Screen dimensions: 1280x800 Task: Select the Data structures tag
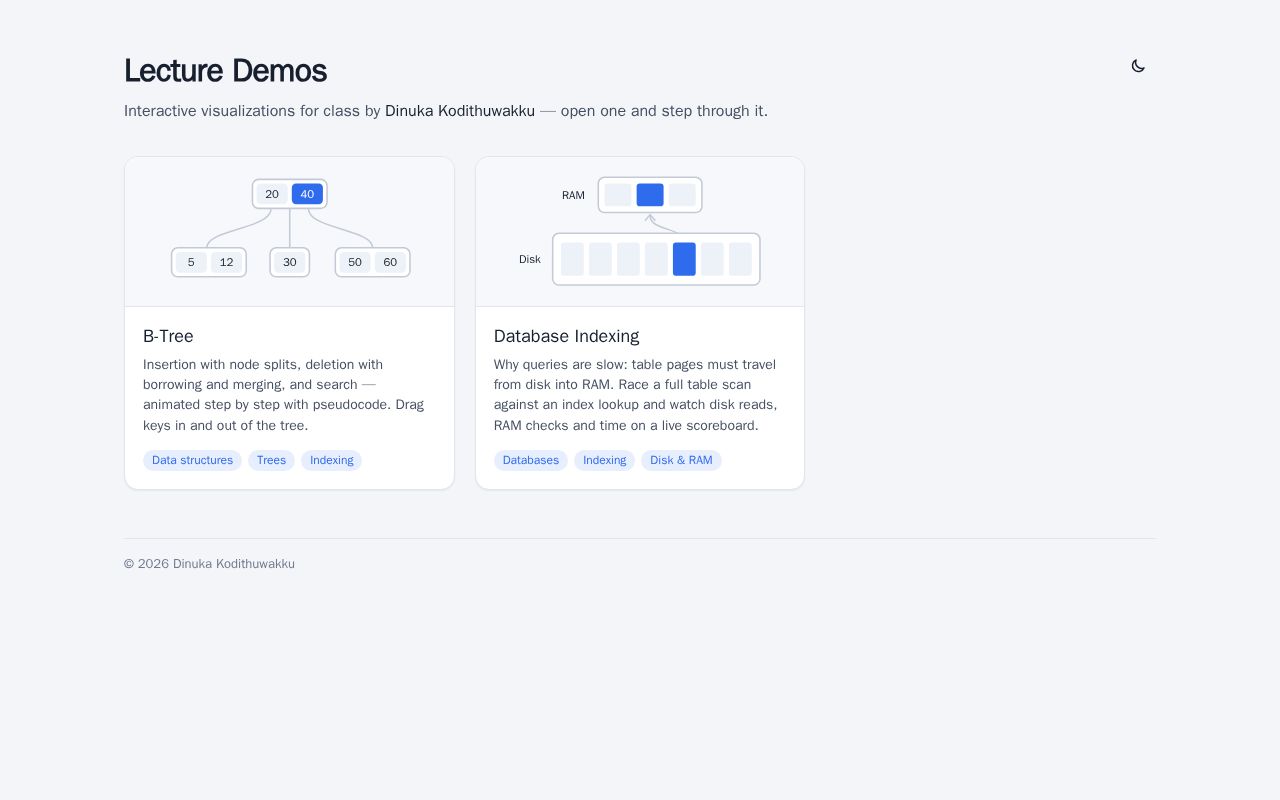192,460
